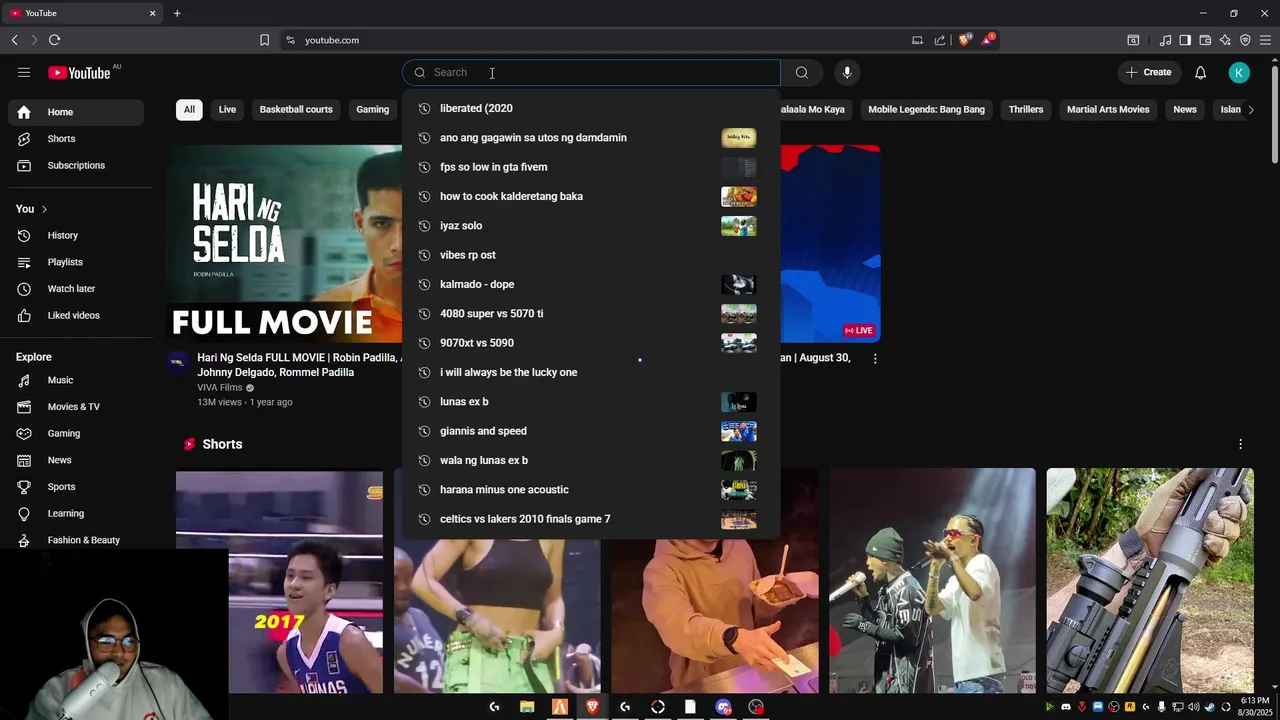Select the Thrillers chip
This screenshot has height=720, width=1280.
1026,109
